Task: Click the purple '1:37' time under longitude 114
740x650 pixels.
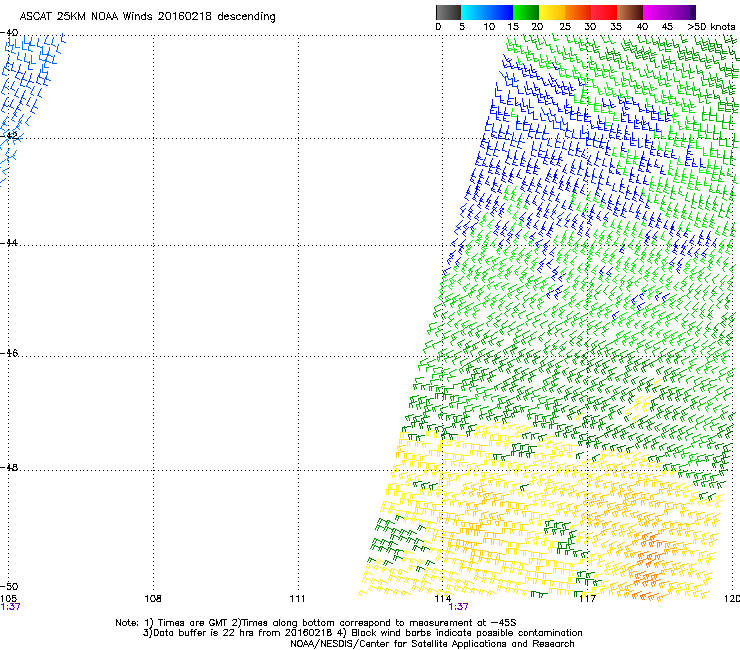Action: point(458,607)
